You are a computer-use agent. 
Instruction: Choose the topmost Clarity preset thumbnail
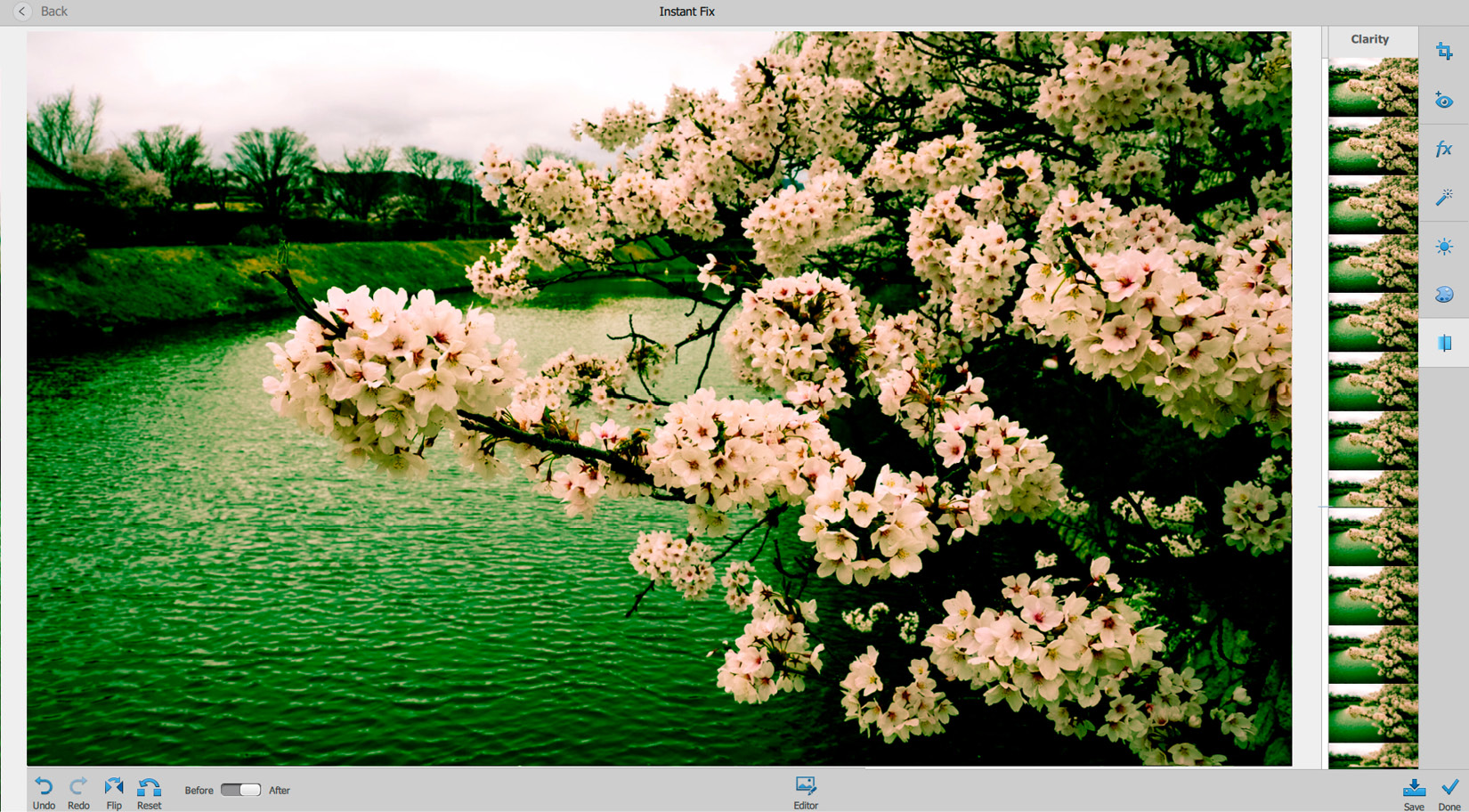click(1373, 87)
